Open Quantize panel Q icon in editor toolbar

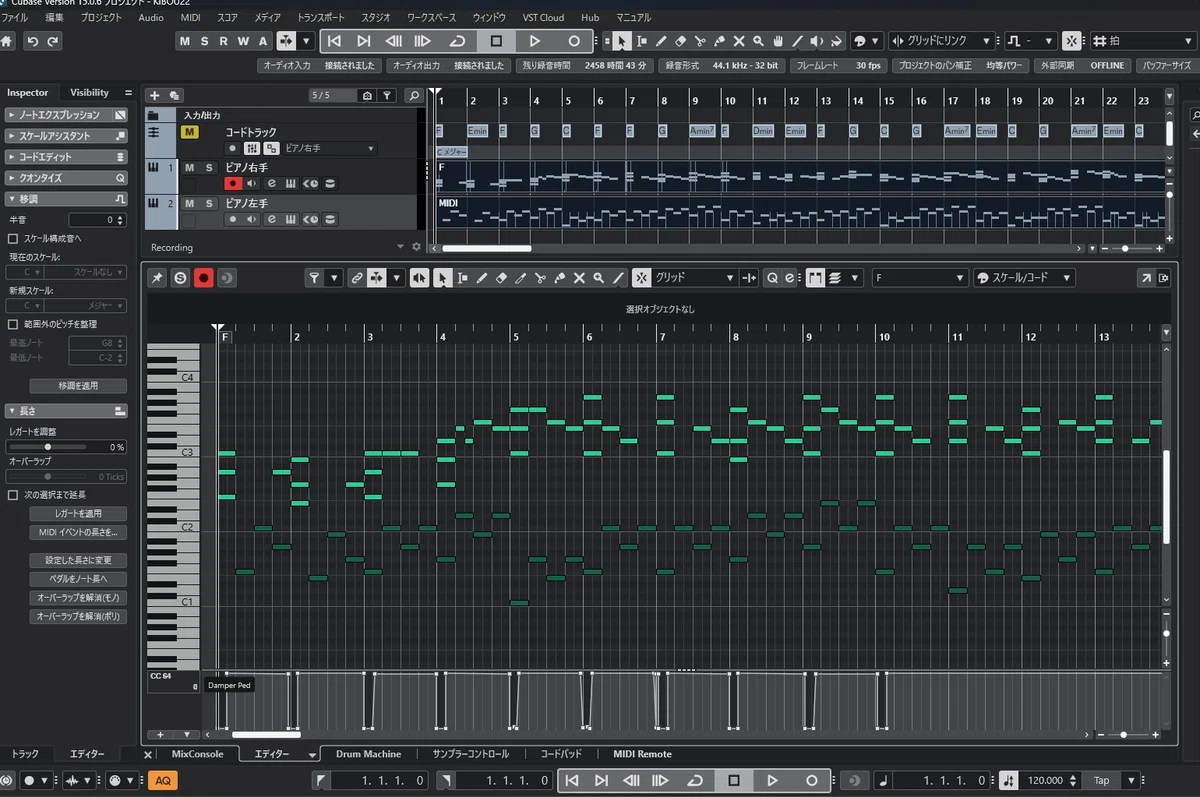(772, 278)
